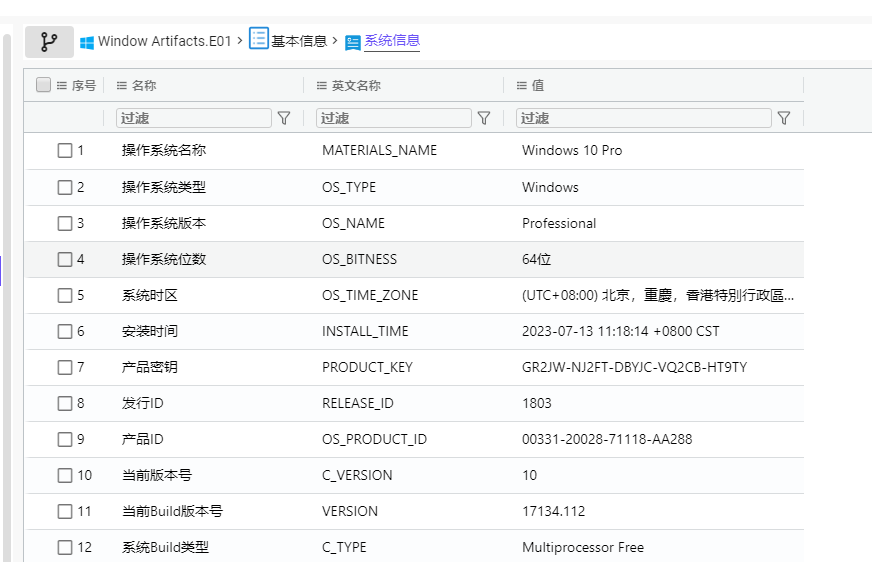Select the OS_BITNESS cell
Screen dimensions: 872x562
359,260
